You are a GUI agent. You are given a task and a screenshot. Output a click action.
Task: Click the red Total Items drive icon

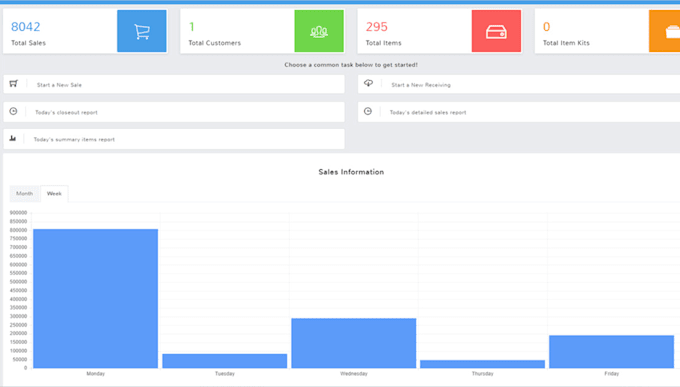coord(496,31)
